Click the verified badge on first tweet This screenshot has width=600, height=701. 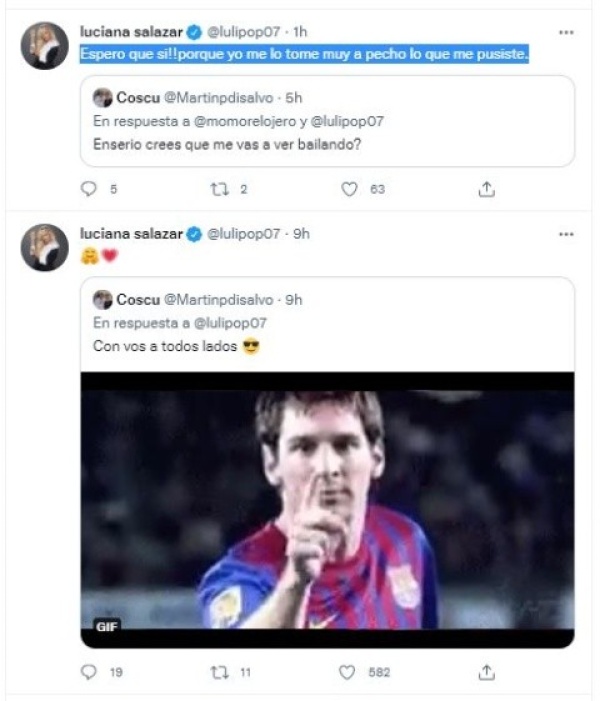pos(195,32)
